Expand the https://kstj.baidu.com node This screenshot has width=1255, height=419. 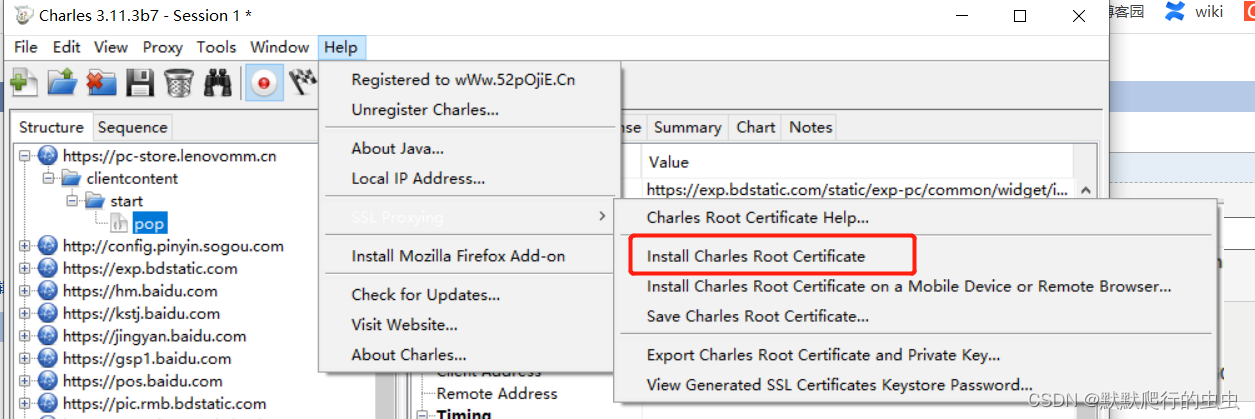coord(25,314)
